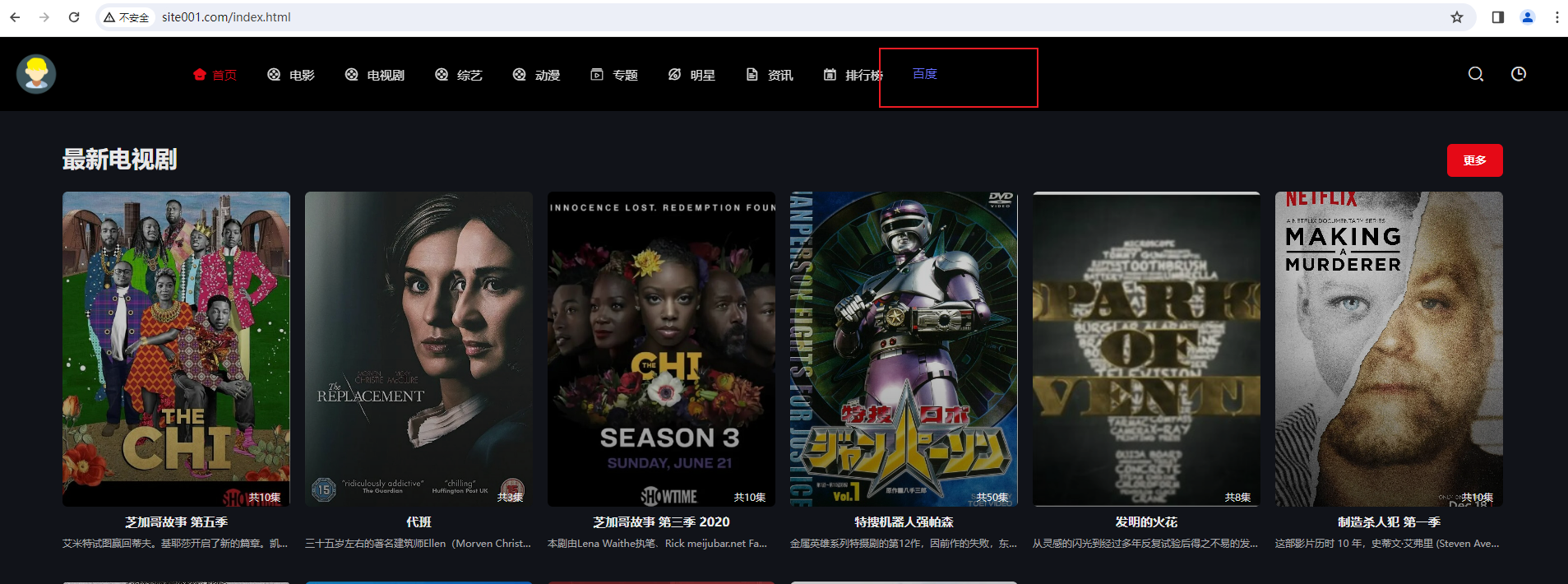
Task: Click the red 更多 button
Action: (1474, 160)
